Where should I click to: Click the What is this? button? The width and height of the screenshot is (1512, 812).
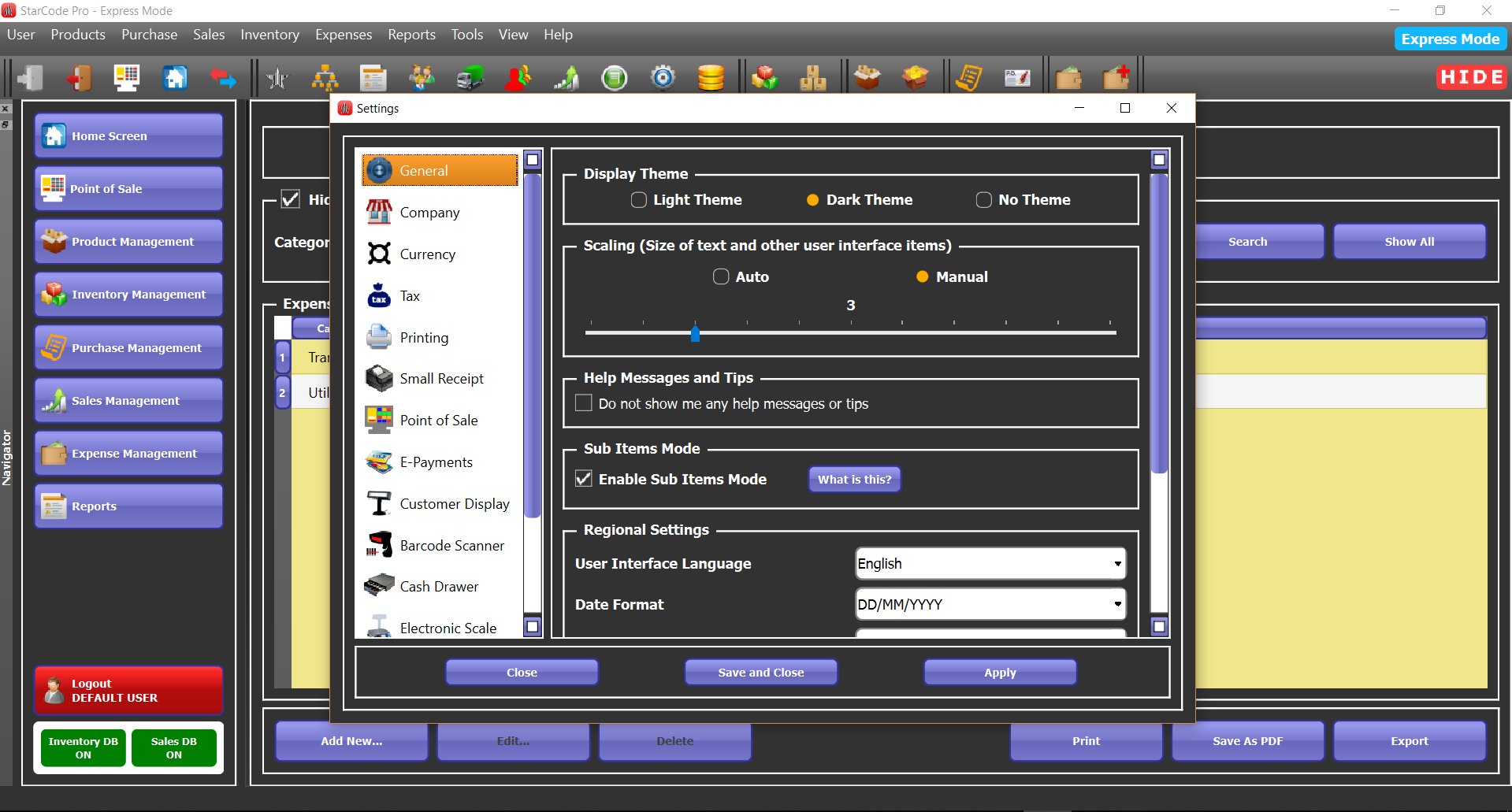click(854, 479)
